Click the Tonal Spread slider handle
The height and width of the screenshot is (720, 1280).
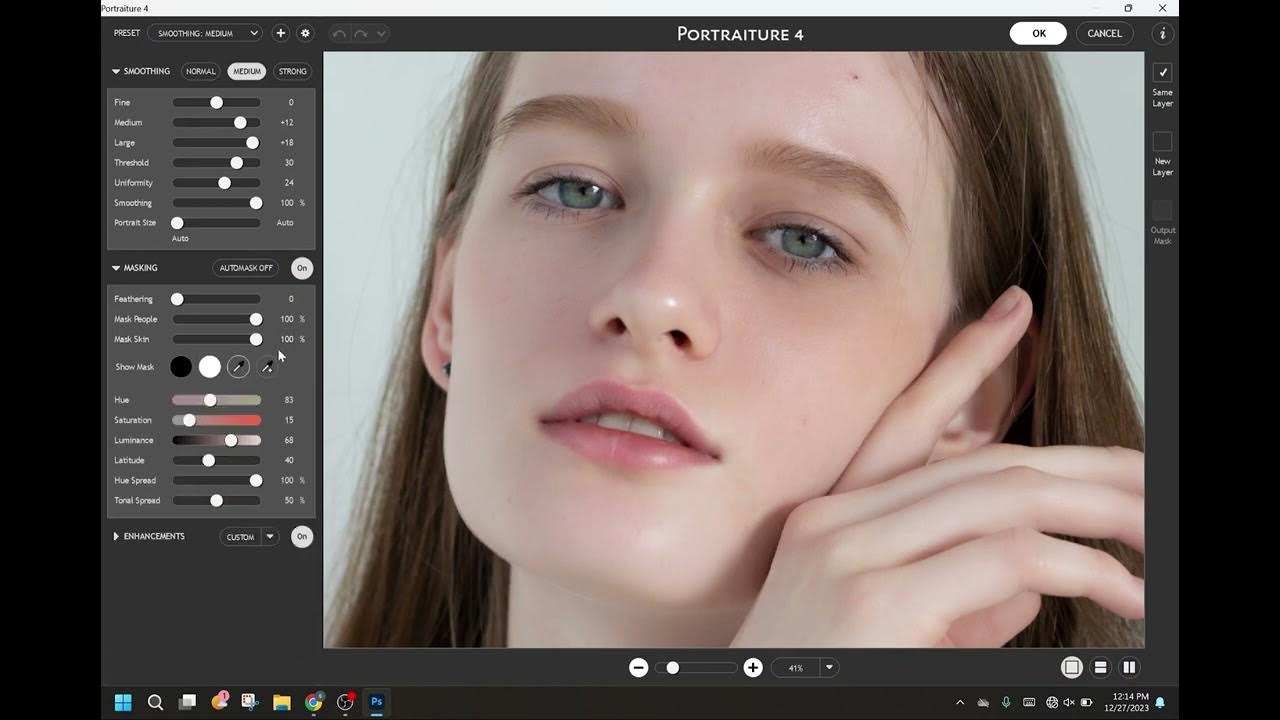click(x=216, y=500)
